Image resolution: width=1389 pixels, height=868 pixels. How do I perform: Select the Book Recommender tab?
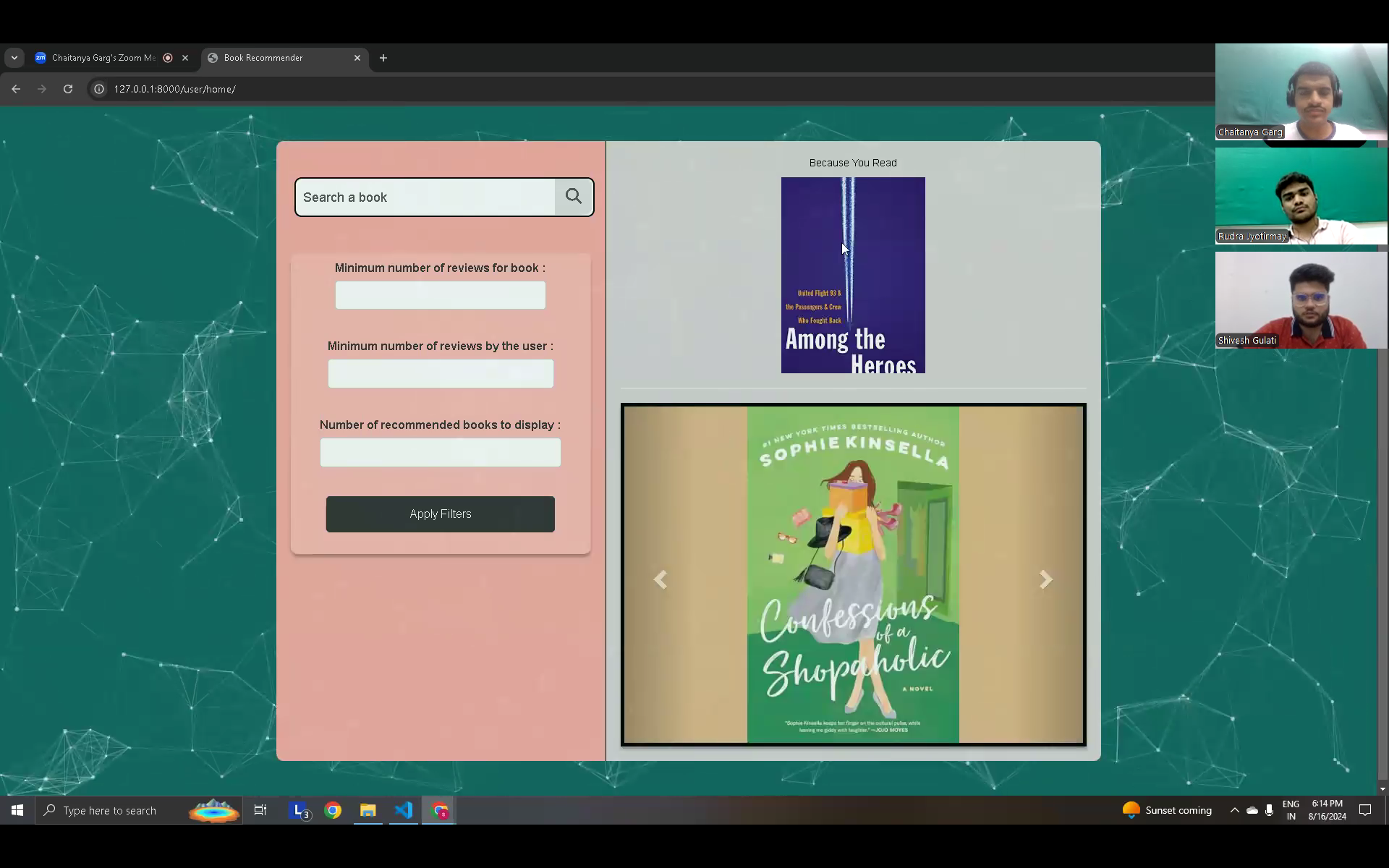pyautogui.click(x=263, y=58)
